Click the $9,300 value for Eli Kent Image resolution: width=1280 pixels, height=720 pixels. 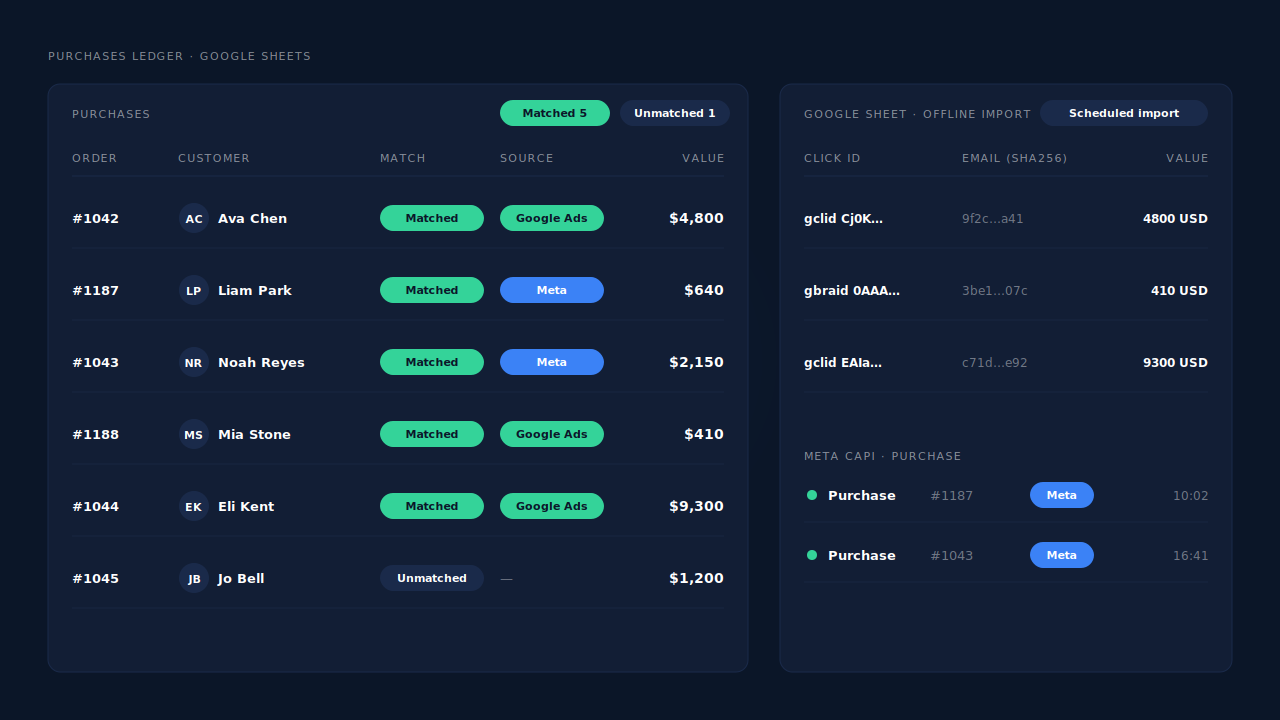point(696,506)
